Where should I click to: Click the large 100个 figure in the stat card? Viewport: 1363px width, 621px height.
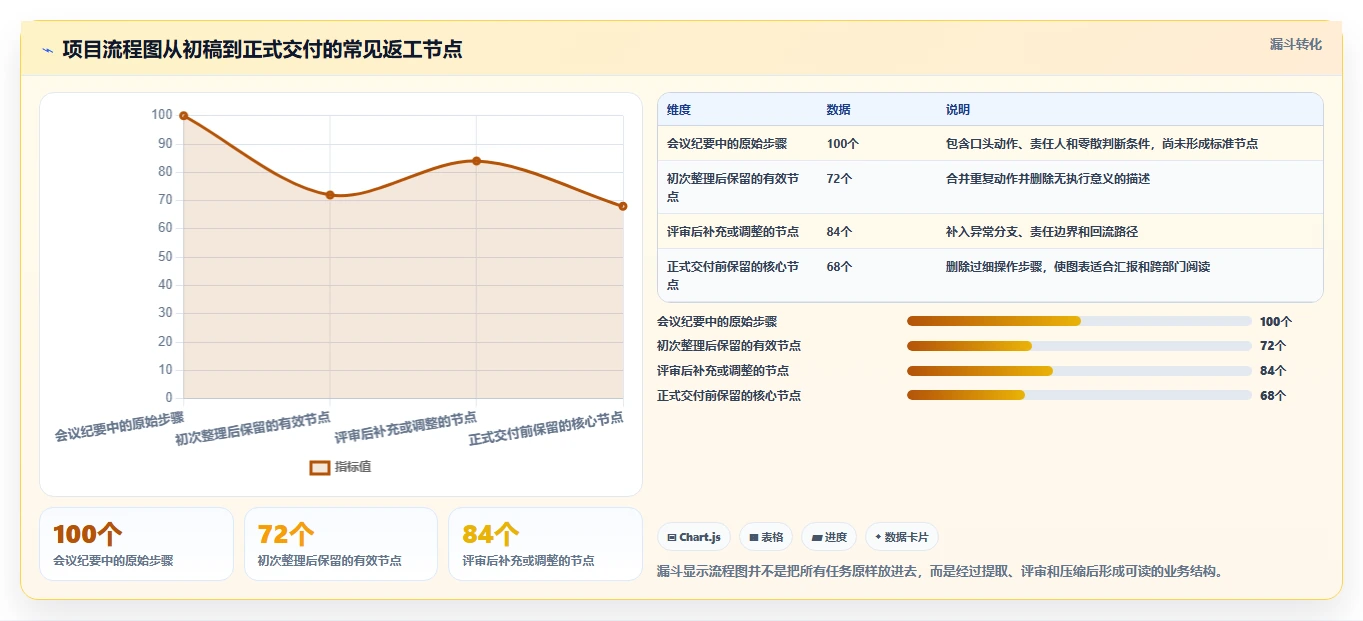pyautogui.click(x=88, y=535)
